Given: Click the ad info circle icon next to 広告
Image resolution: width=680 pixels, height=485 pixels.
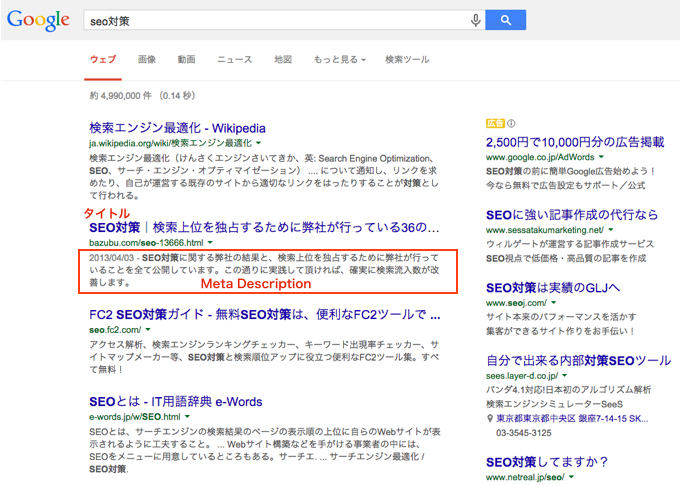Looking at the screenshot, I should pyautogui.click(x=511, y=124).
